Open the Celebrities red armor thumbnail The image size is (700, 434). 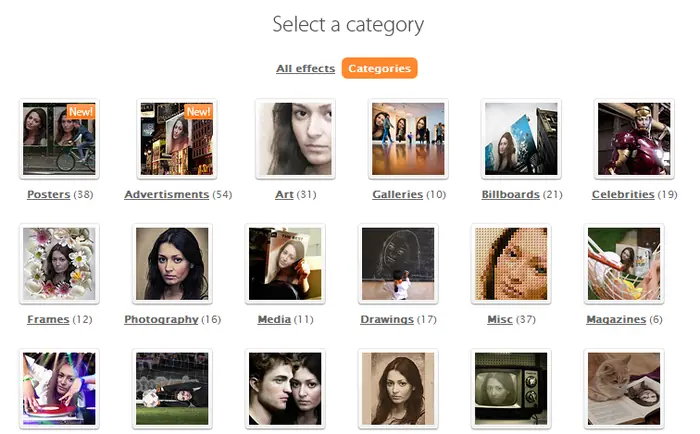click(634, 139)
